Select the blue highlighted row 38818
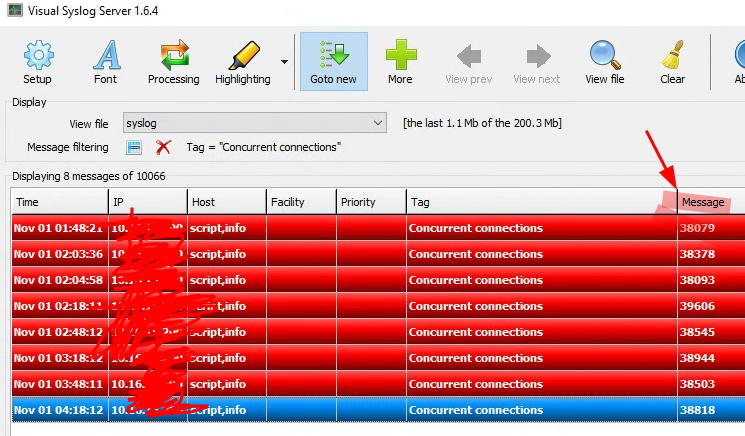 click(540, 410)
